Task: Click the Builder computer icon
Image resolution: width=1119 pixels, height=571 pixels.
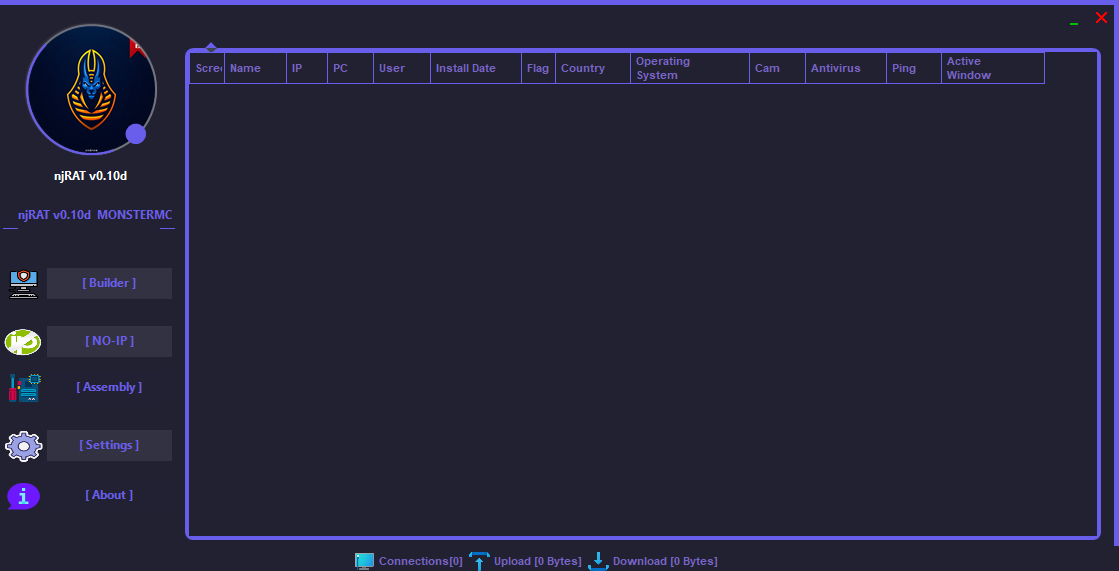Action: (x=23, y=284)
